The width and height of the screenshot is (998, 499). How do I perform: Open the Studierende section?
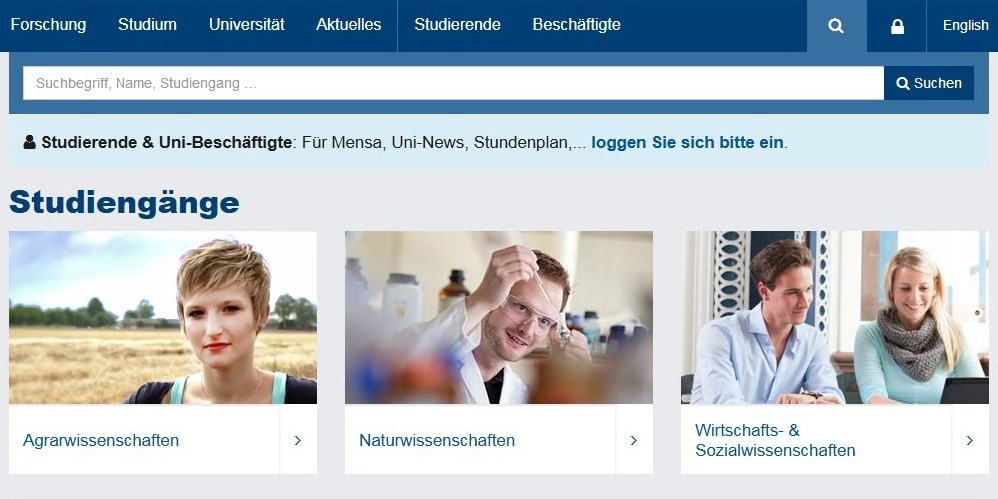pyautogui.click(x=457, y=25)
